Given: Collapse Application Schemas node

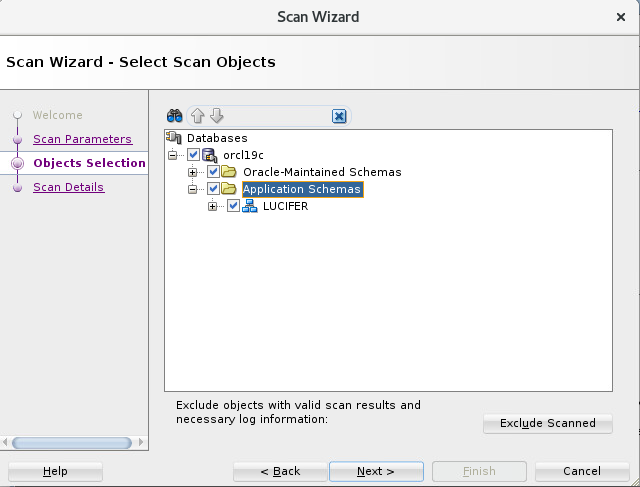Looking at the screenshot, I should pos(193,189).
